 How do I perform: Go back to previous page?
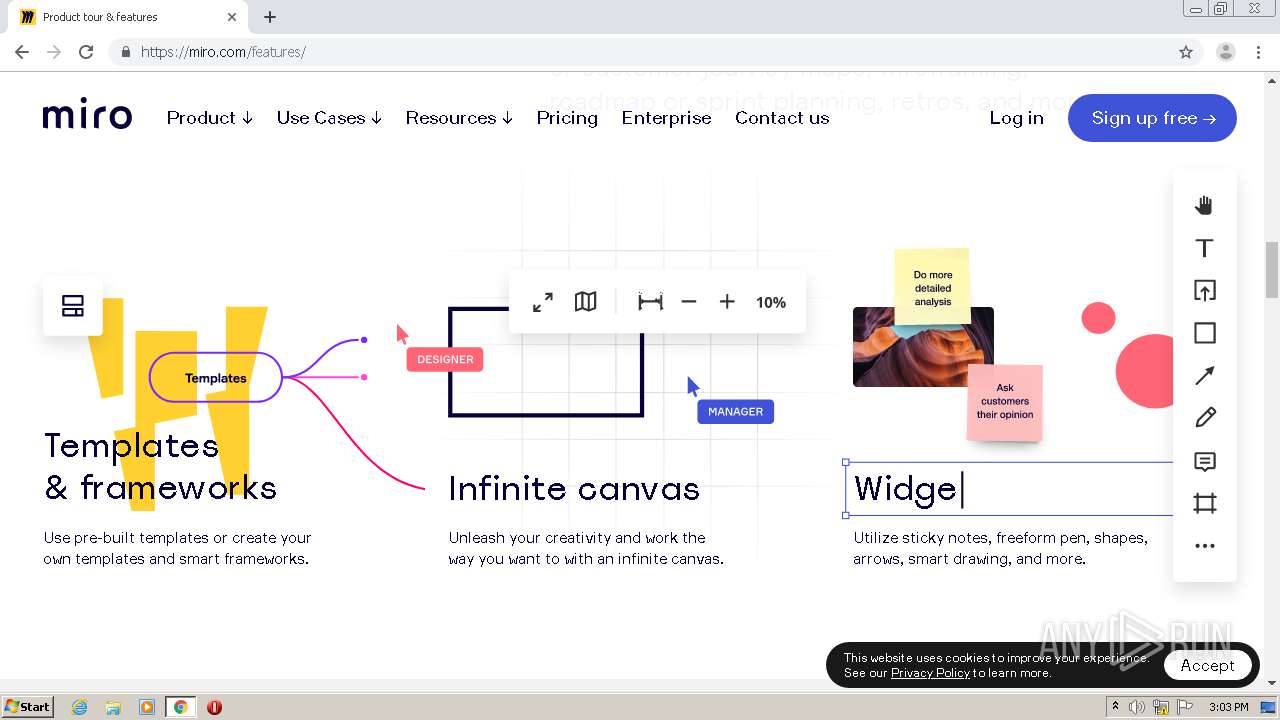tap(22, 52)
